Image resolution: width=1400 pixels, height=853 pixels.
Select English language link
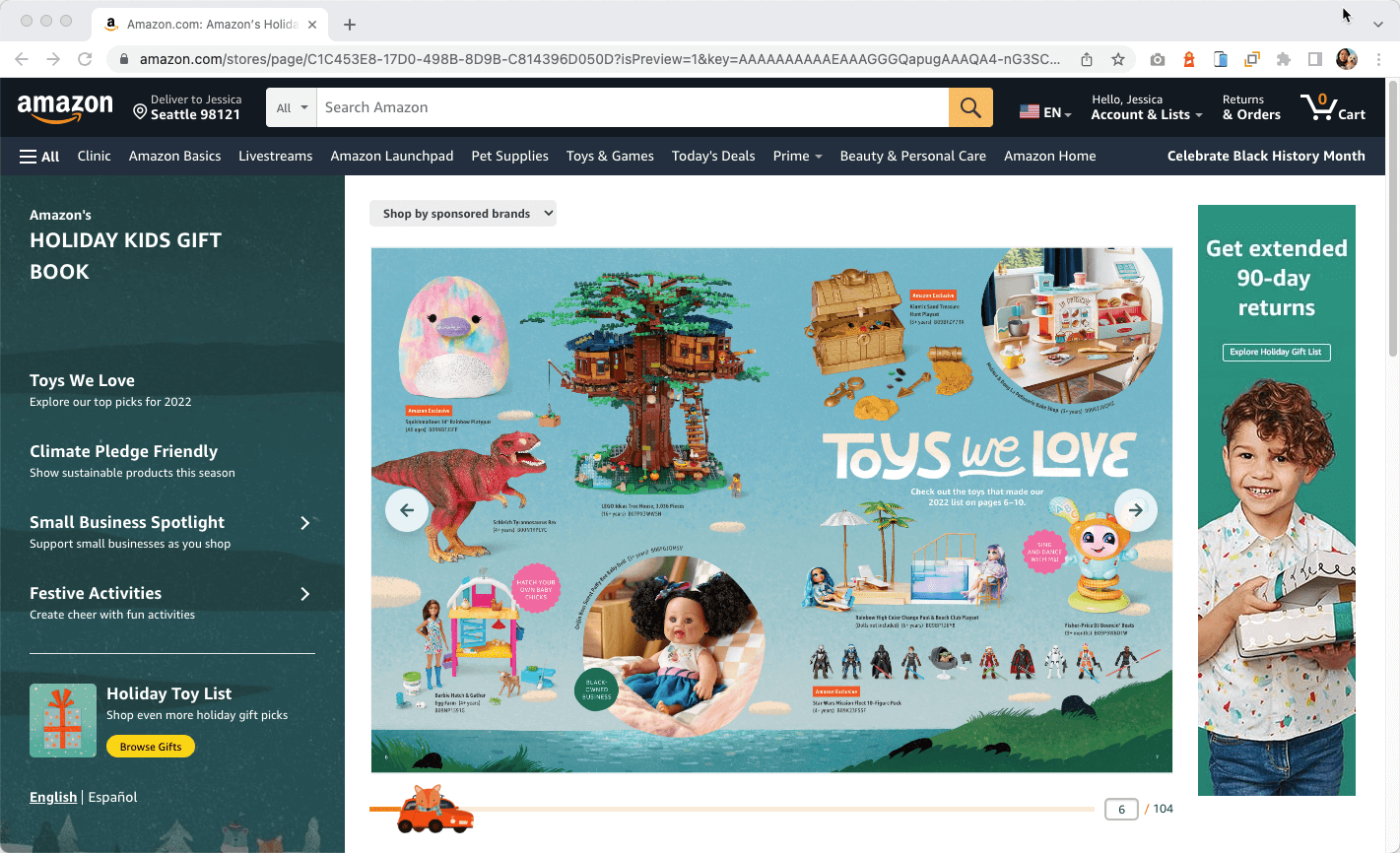(53, 797)
